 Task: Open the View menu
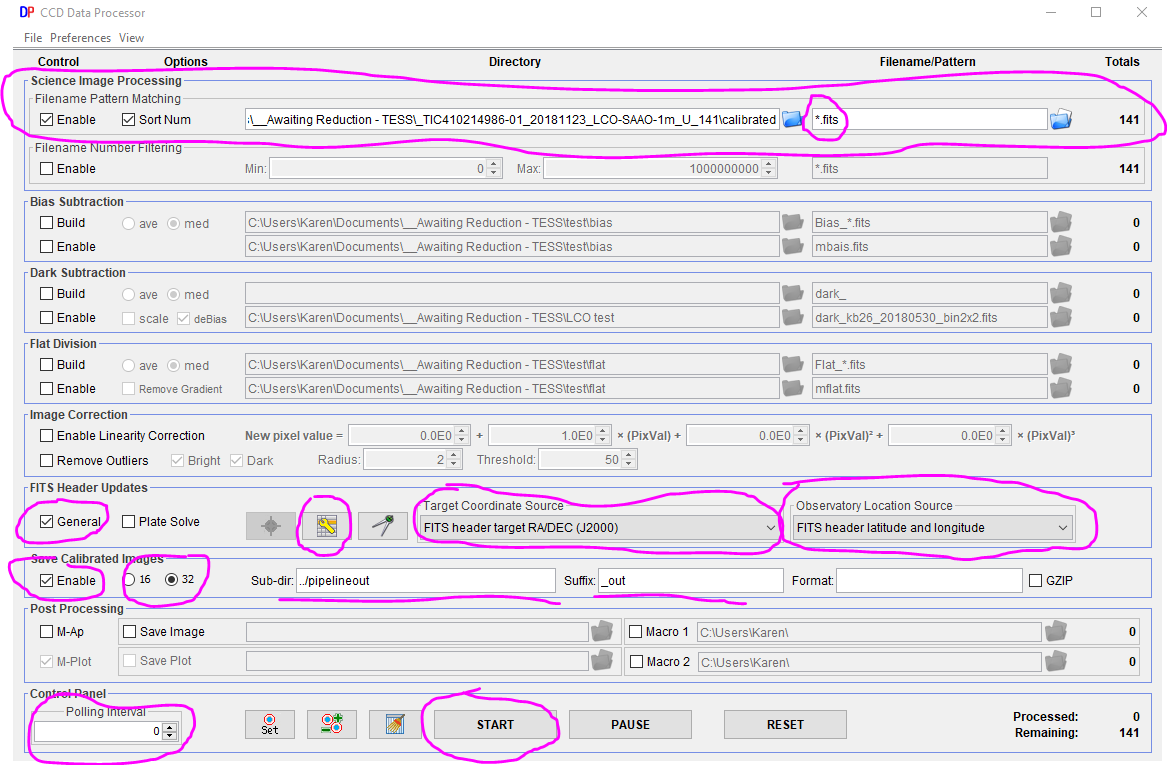coord(131,38)
